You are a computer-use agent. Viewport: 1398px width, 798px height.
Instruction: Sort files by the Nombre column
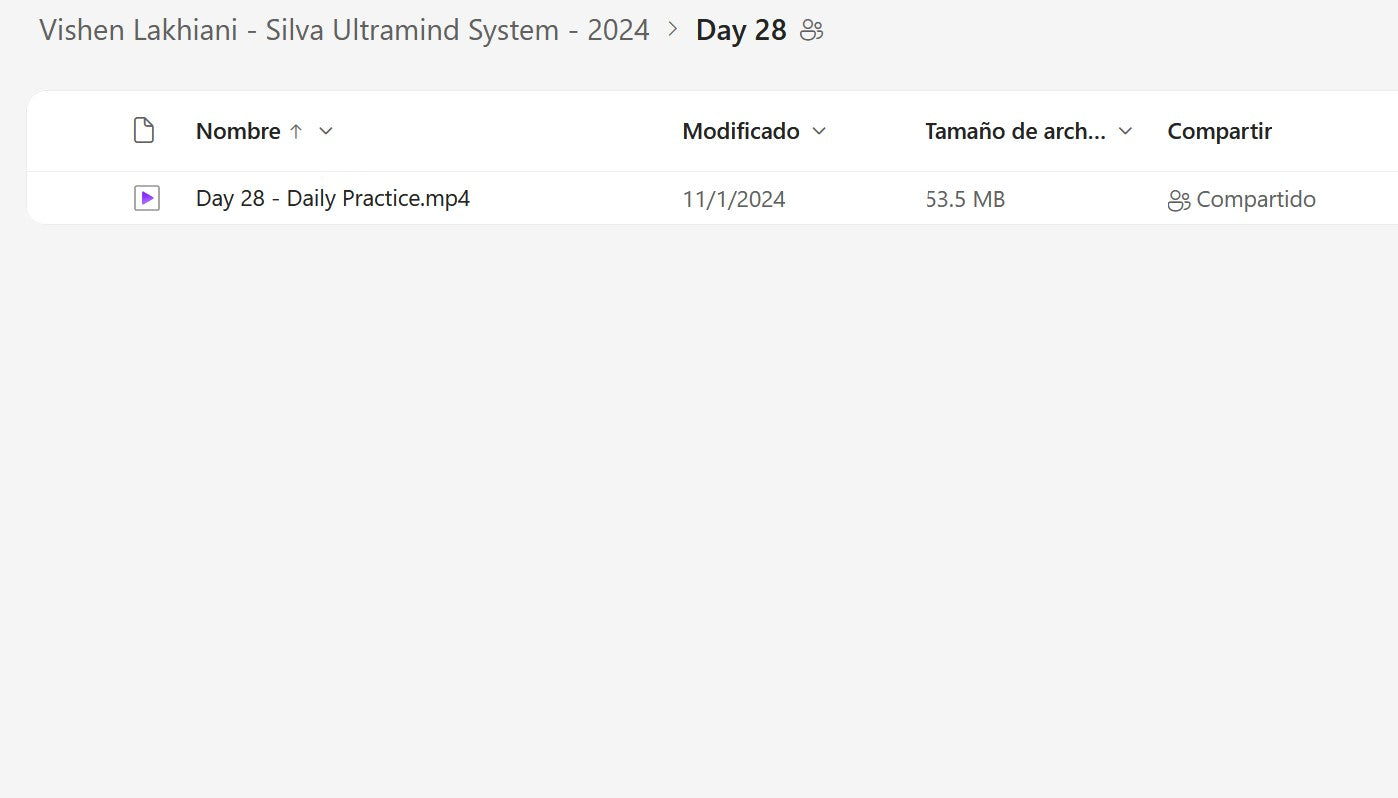238,131
